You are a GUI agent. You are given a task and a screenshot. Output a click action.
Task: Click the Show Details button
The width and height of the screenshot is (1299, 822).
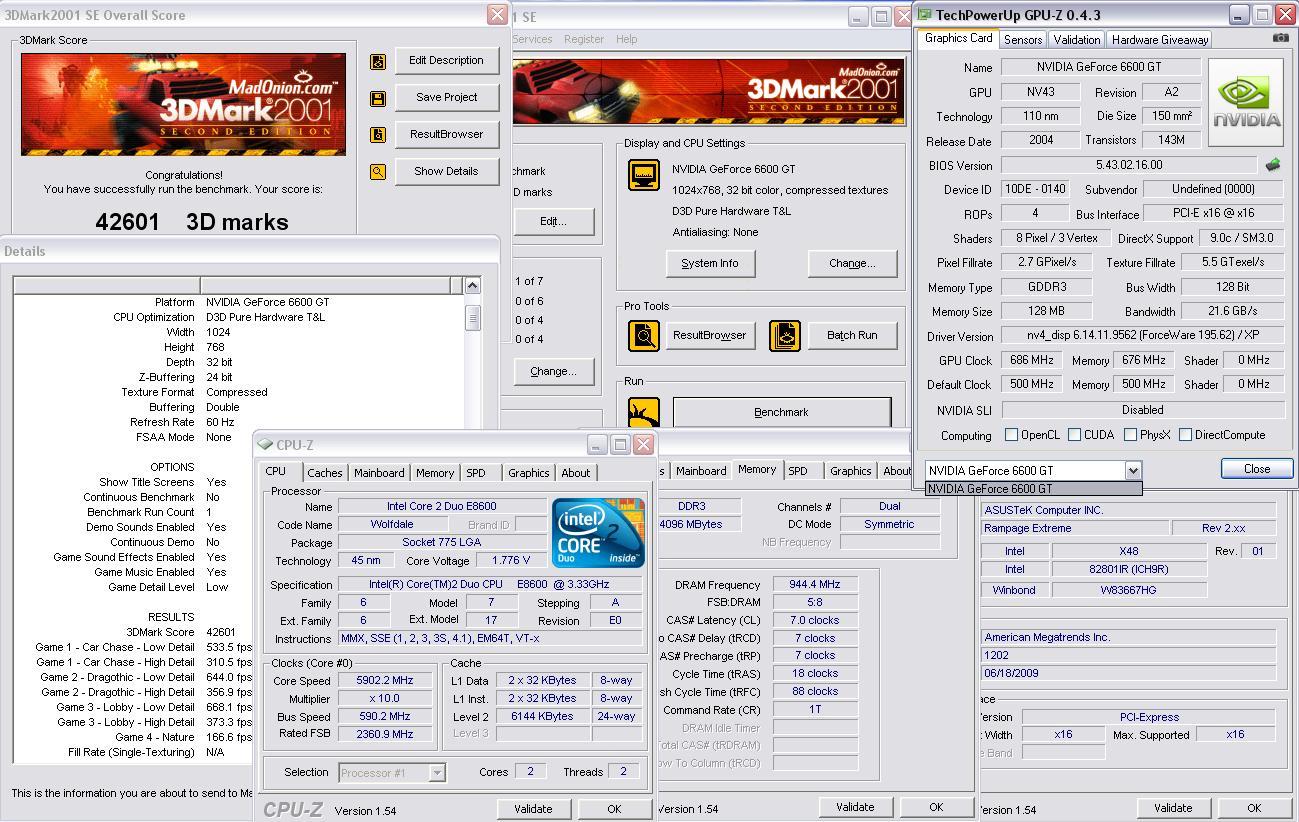click(x=446, y=171)
